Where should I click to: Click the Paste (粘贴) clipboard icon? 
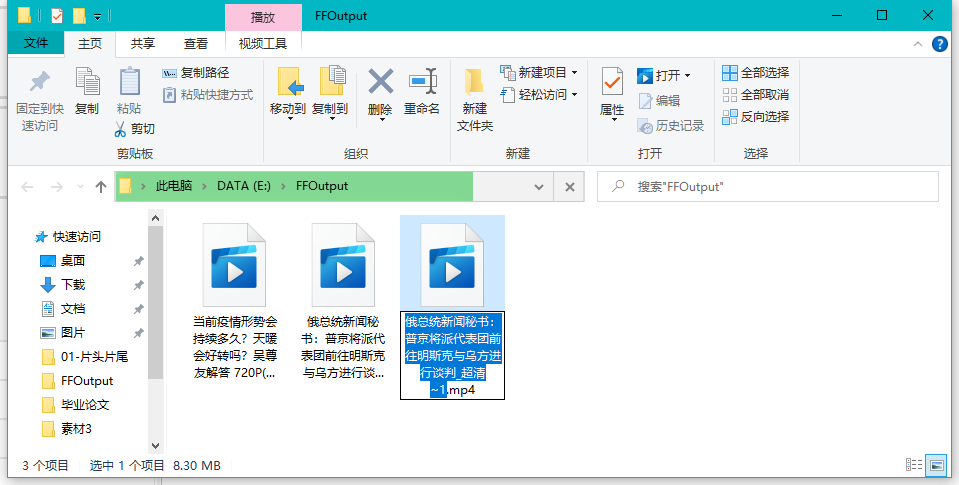point(129,81)
